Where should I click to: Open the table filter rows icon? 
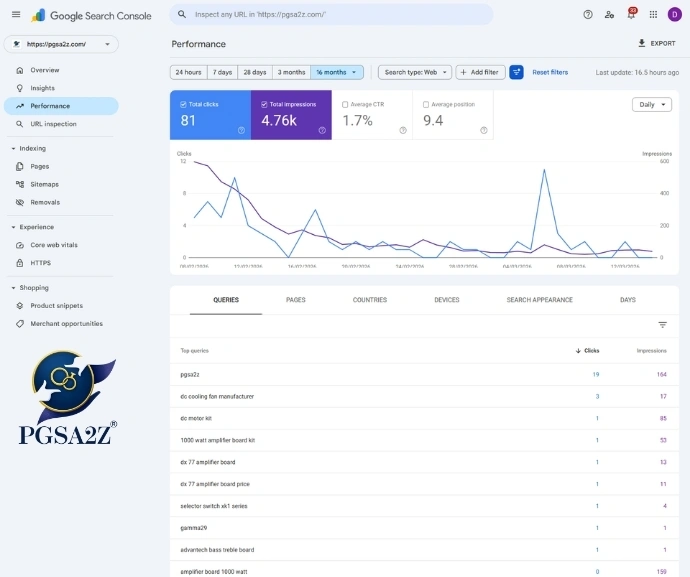(662, 325)
